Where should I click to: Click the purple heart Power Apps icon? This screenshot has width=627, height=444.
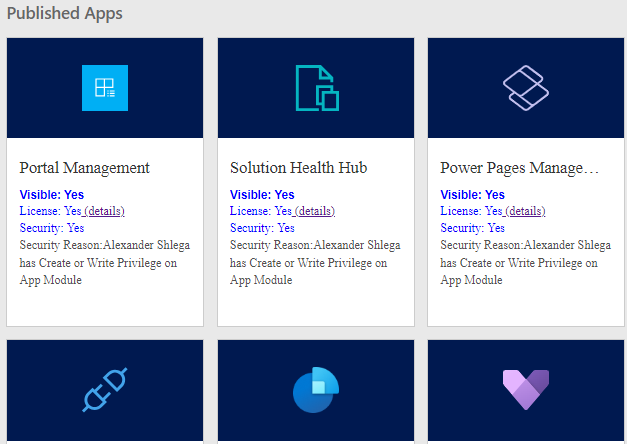pos(526,390)
